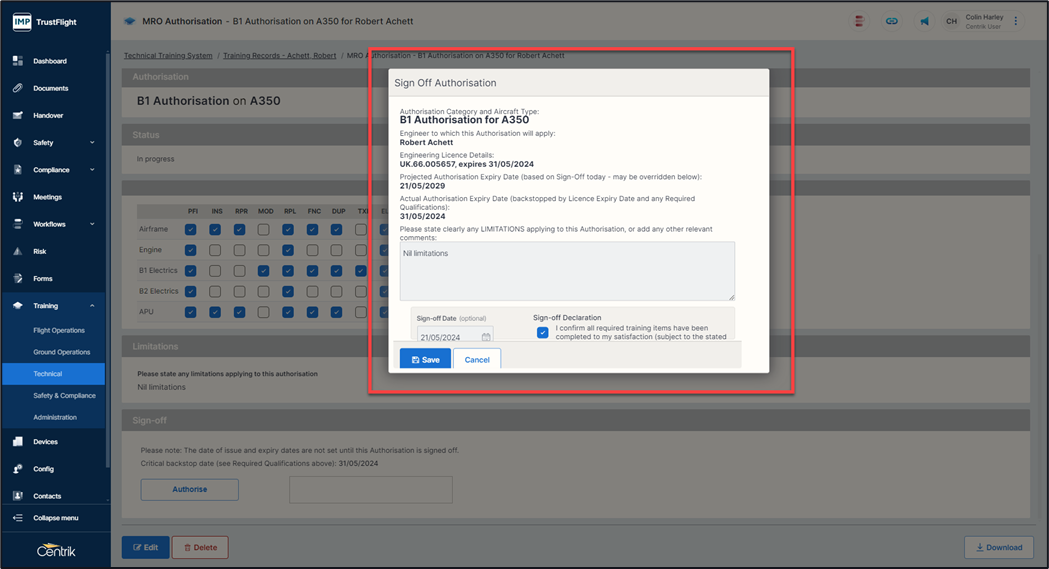The width and height of the screenshot is (1049, 569).
Task: Expand the Workflows menu chevron
Action: click(92, 224)
